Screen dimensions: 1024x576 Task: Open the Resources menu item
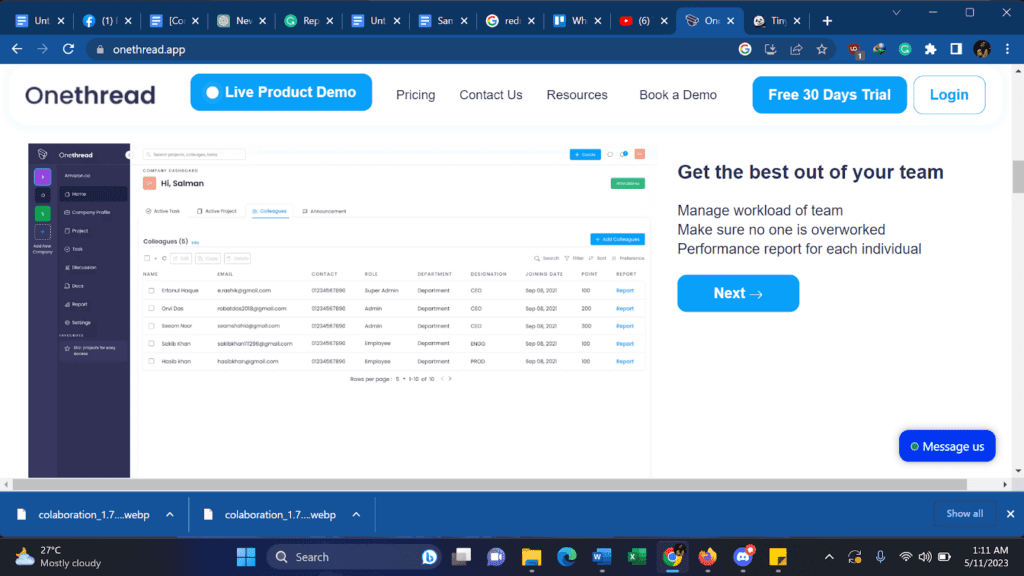(577, 95)
